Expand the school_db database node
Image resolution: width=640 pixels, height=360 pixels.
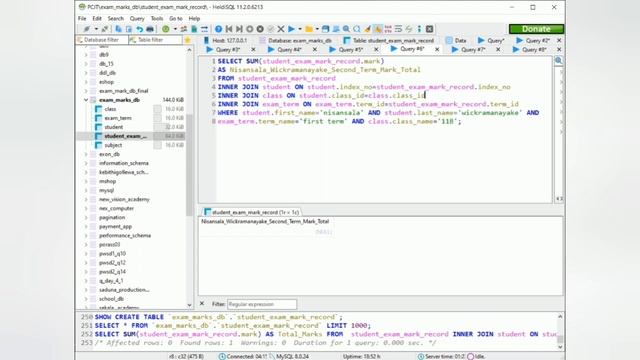click(86, 299)
